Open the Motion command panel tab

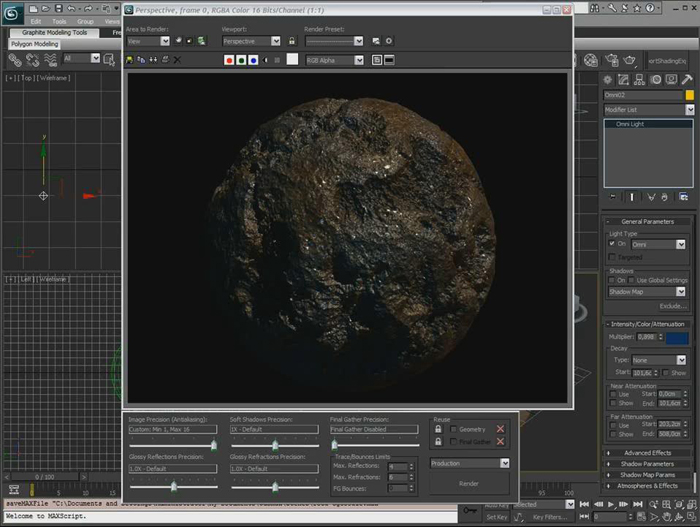655,80
